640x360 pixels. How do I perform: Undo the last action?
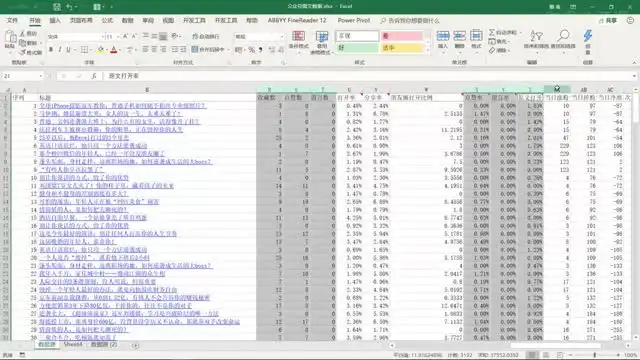click(x=69, y=7)
